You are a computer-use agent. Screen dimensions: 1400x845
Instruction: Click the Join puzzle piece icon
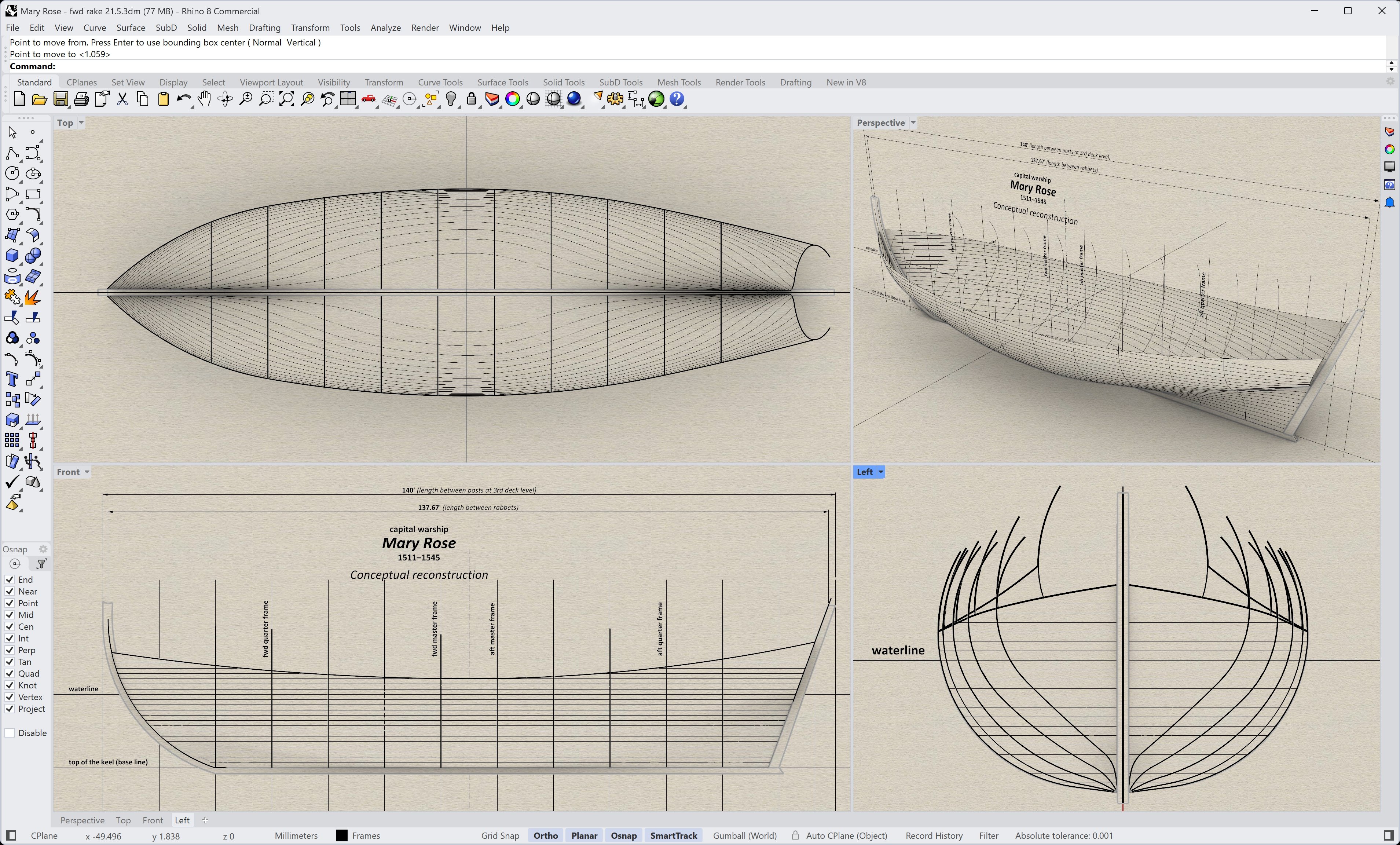pyautogui.click(x=12, y=297)
